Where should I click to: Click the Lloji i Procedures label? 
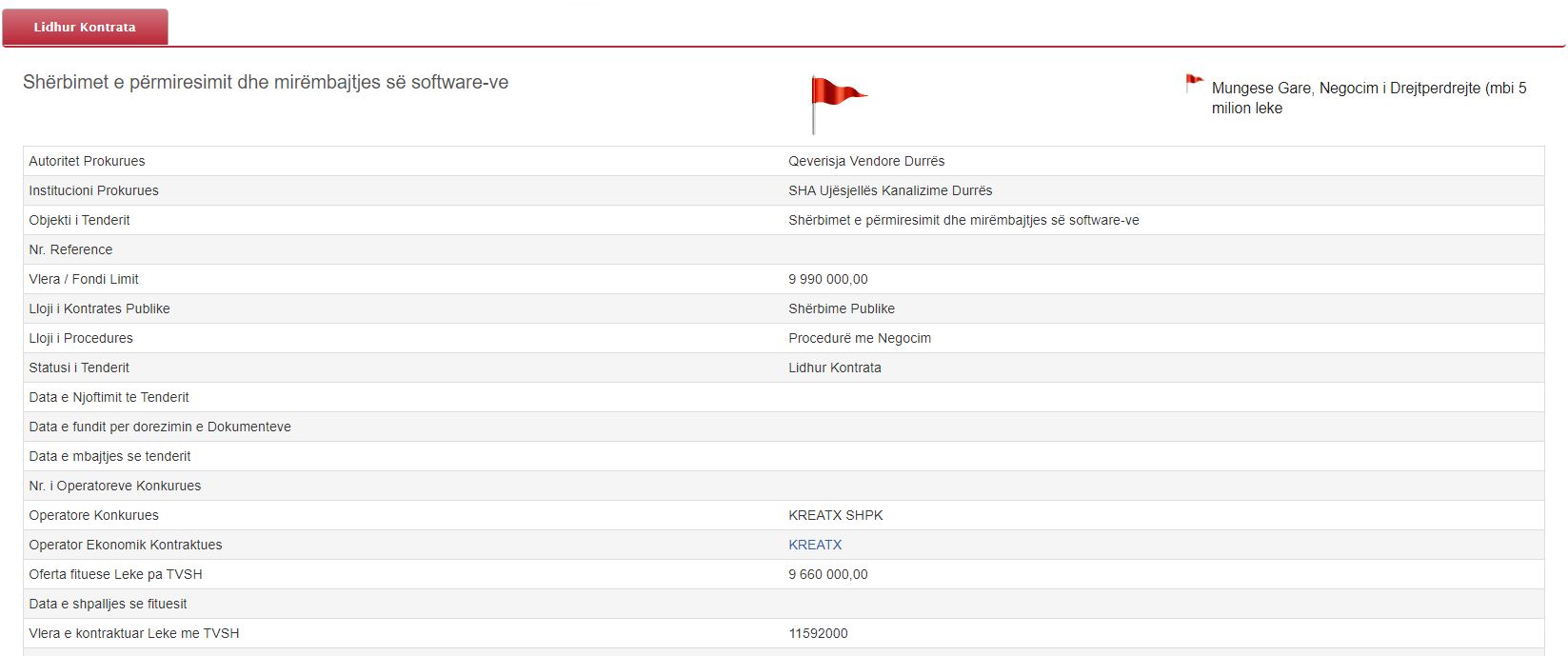tap(81, 338)
